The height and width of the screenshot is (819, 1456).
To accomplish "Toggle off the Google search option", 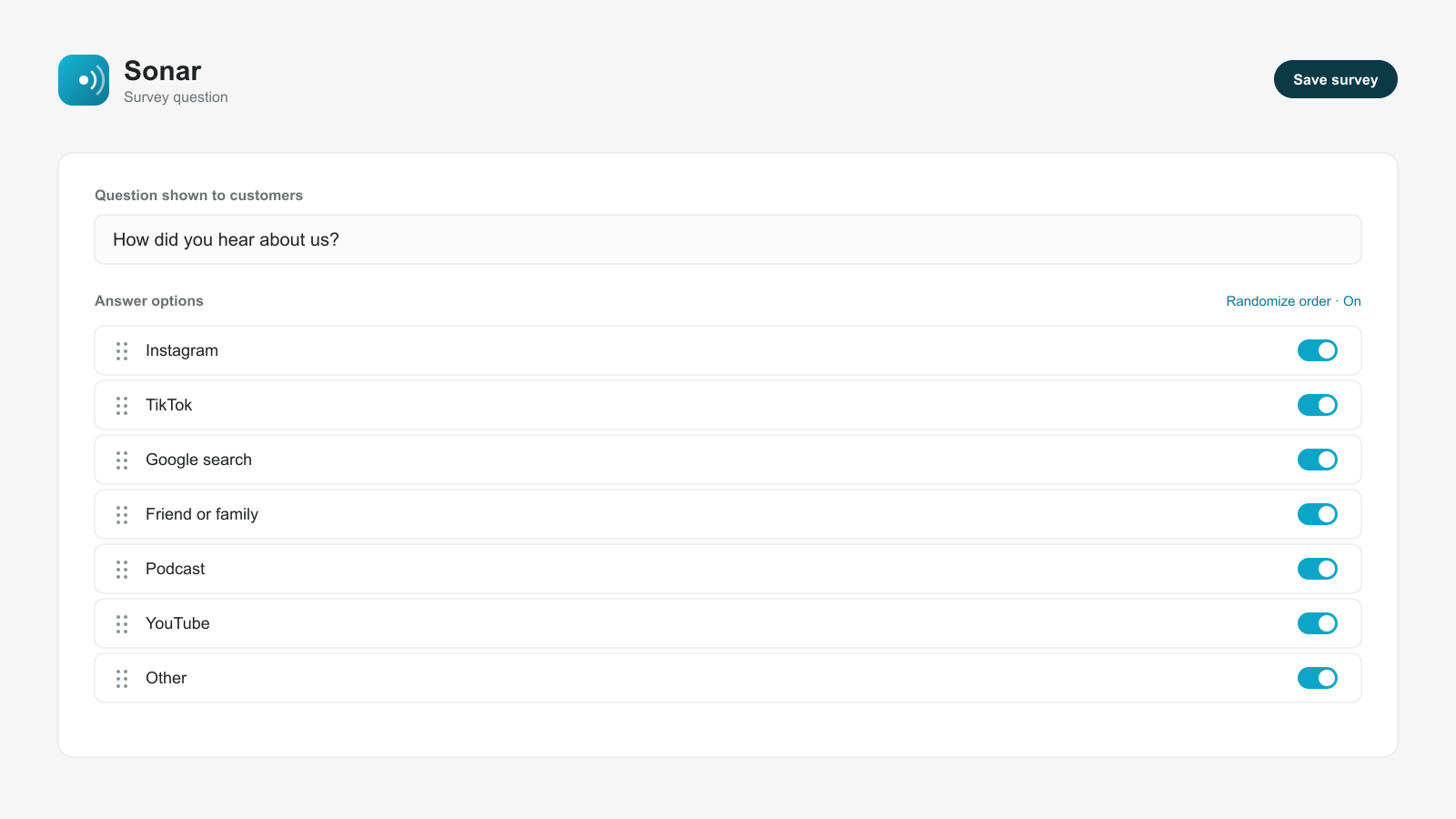I will pyautogui.click(x=1318, y=460).
